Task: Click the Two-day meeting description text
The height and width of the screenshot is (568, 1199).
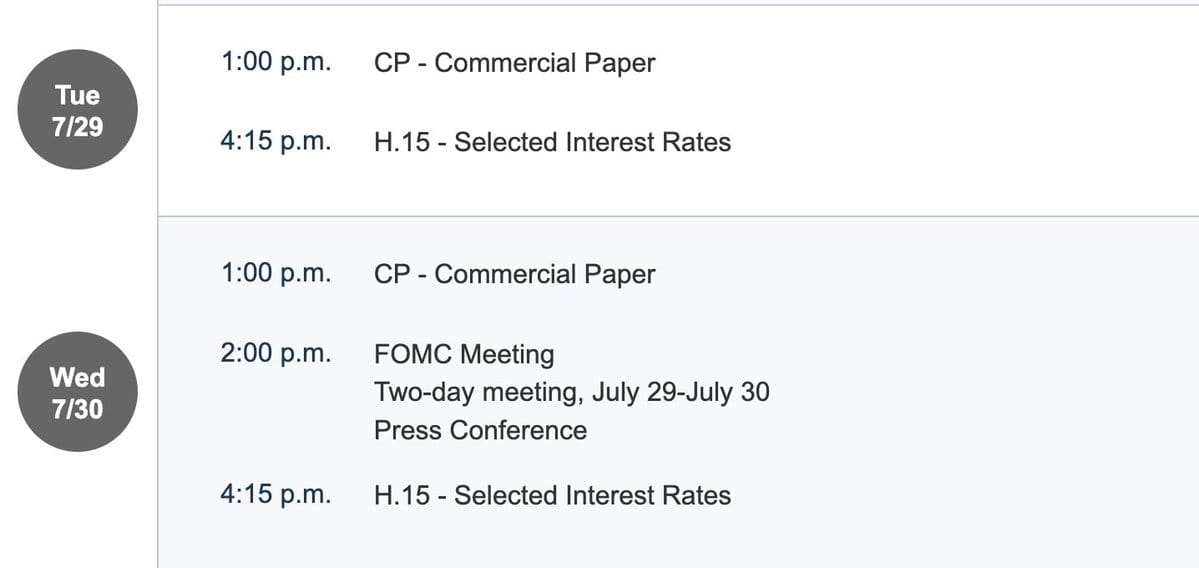Action: 571,392
